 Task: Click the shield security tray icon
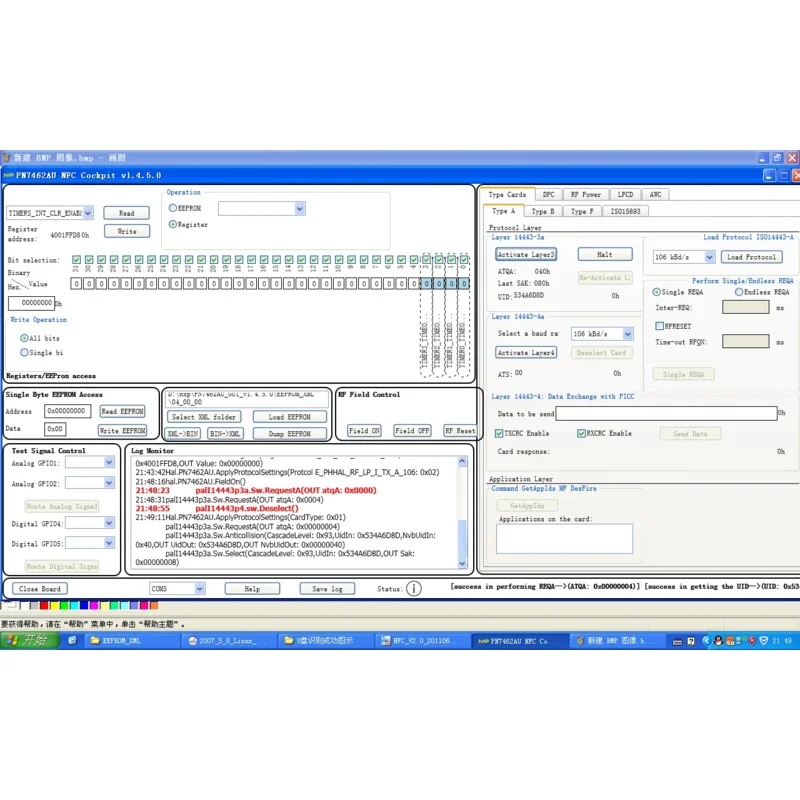pyautogui.click(x=763, y=641)
